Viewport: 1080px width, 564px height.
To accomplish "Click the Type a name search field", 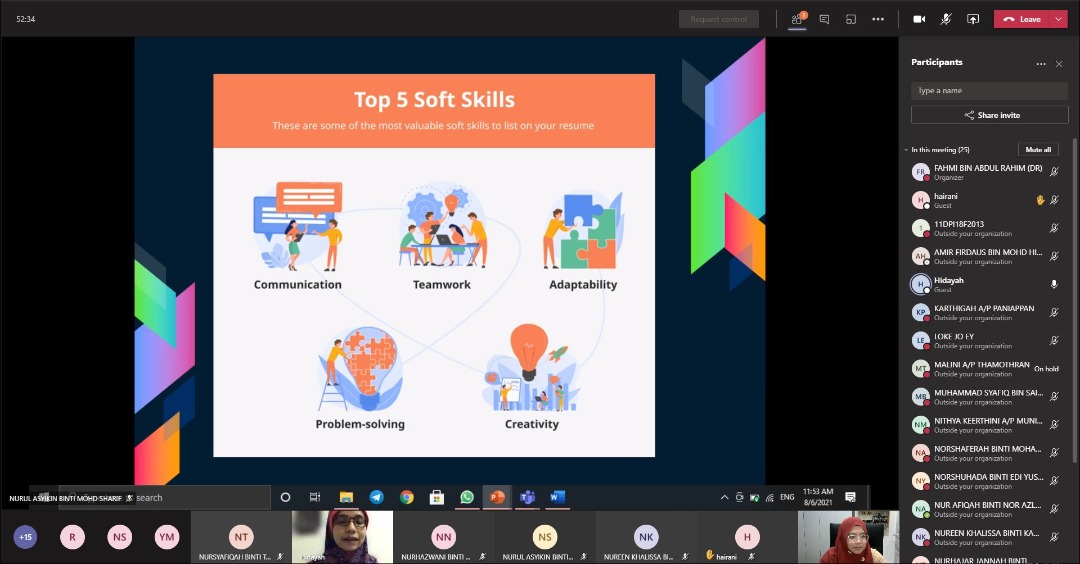I will (x=989, y=90).
